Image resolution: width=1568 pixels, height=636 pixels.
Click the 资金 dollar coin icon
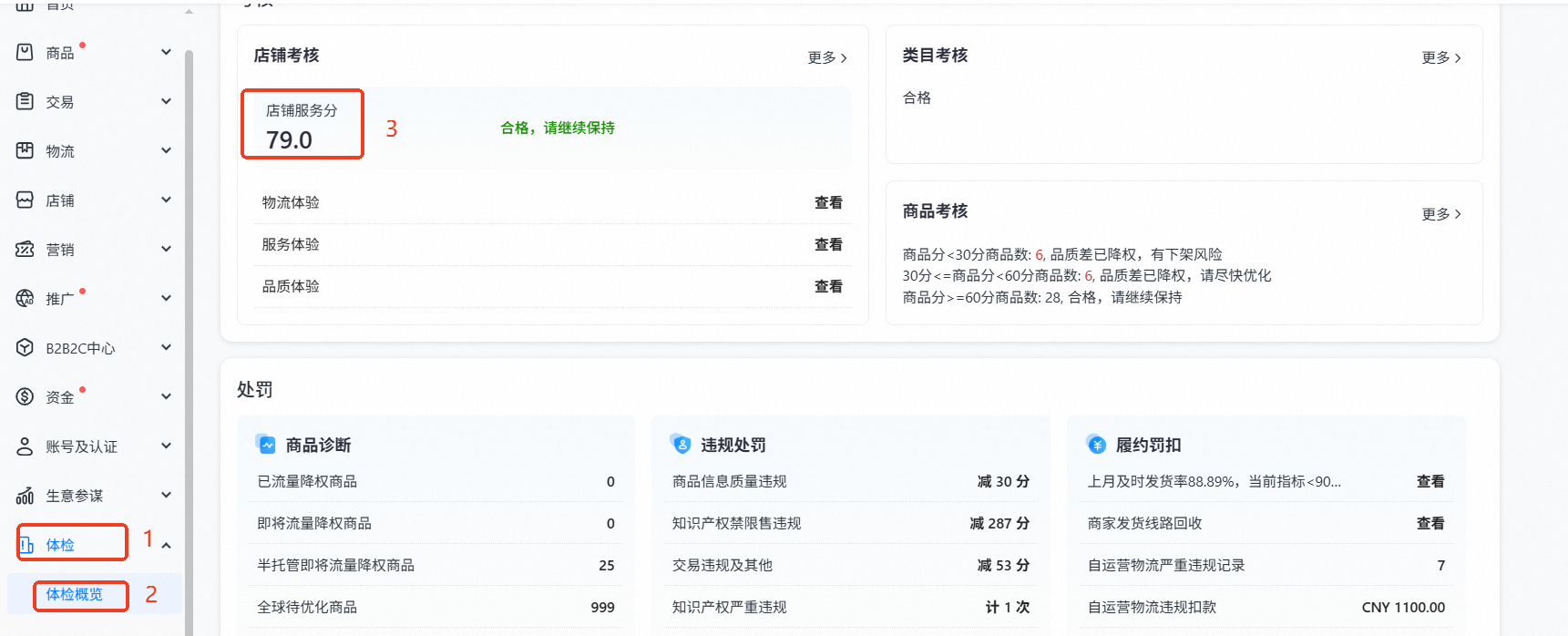click(25, 396)
